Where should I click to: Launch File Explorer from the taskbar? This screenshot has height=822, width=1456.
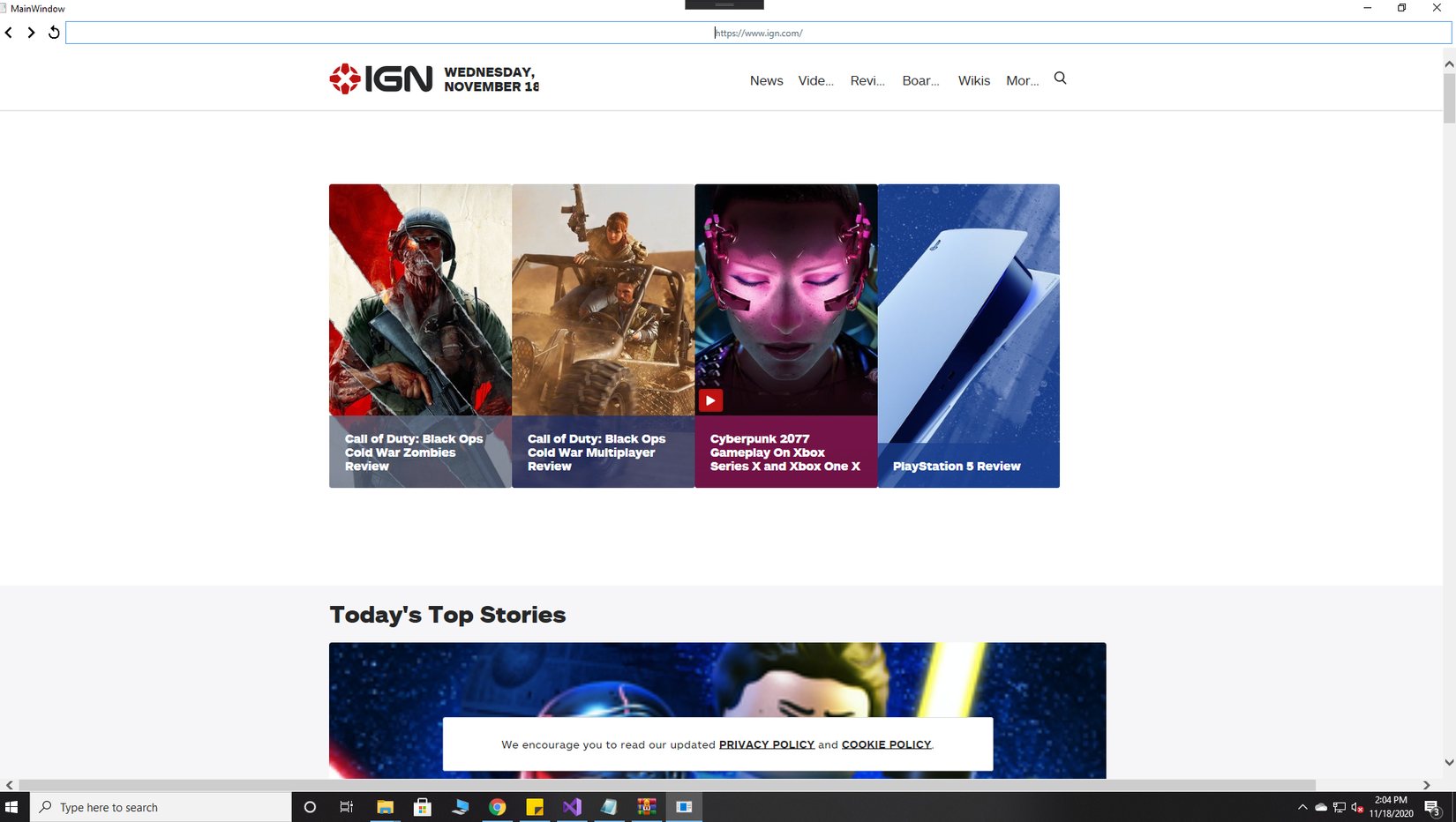[385, 807]
